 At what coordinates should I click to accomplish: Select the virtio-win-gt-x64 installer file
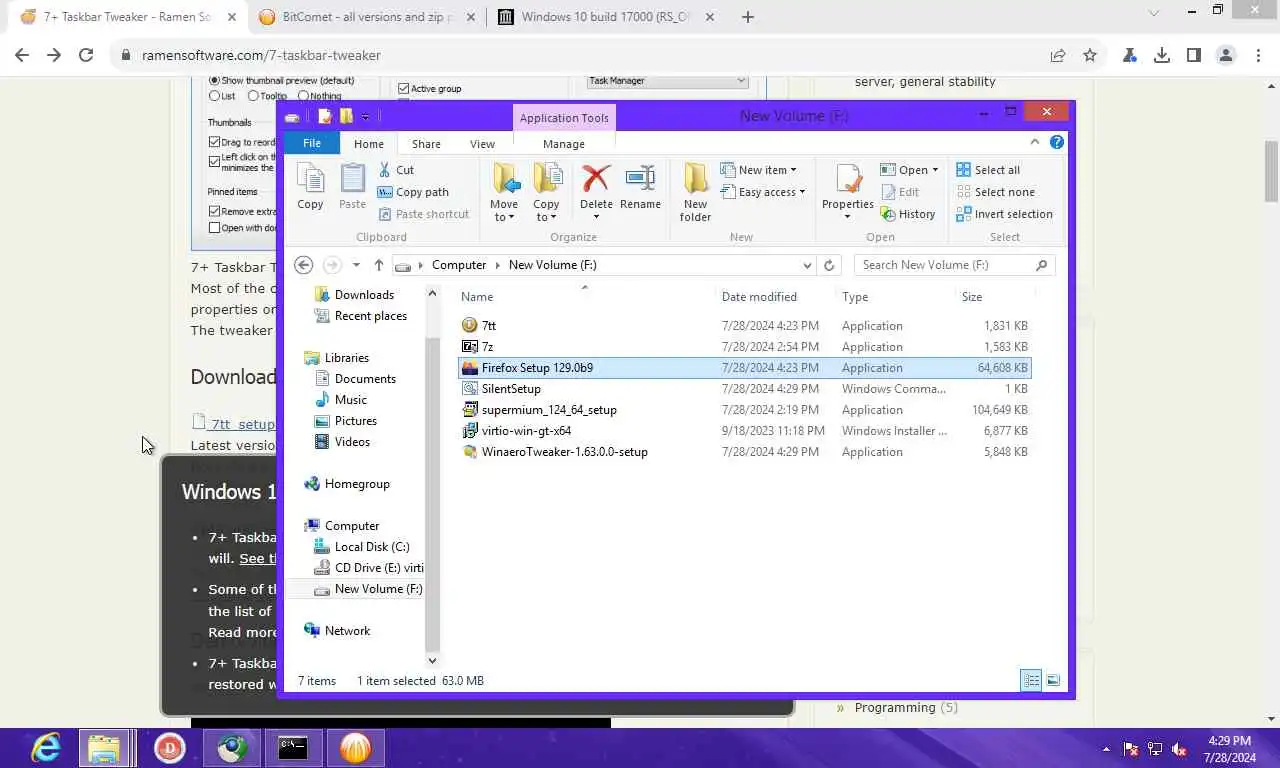click(744, 430)
